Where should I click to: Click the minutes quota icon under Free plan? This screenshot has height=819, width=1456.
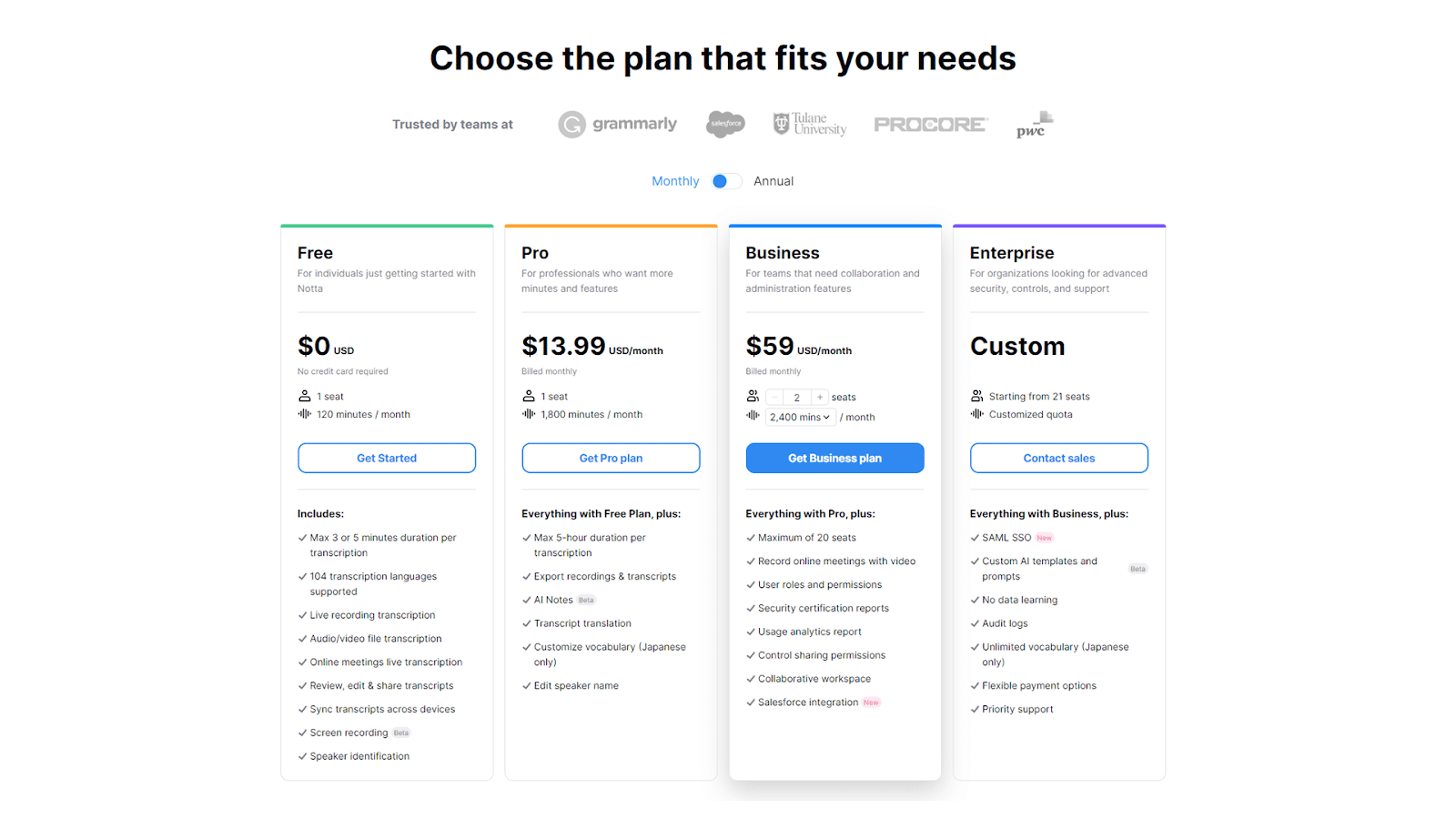(303, 413)
